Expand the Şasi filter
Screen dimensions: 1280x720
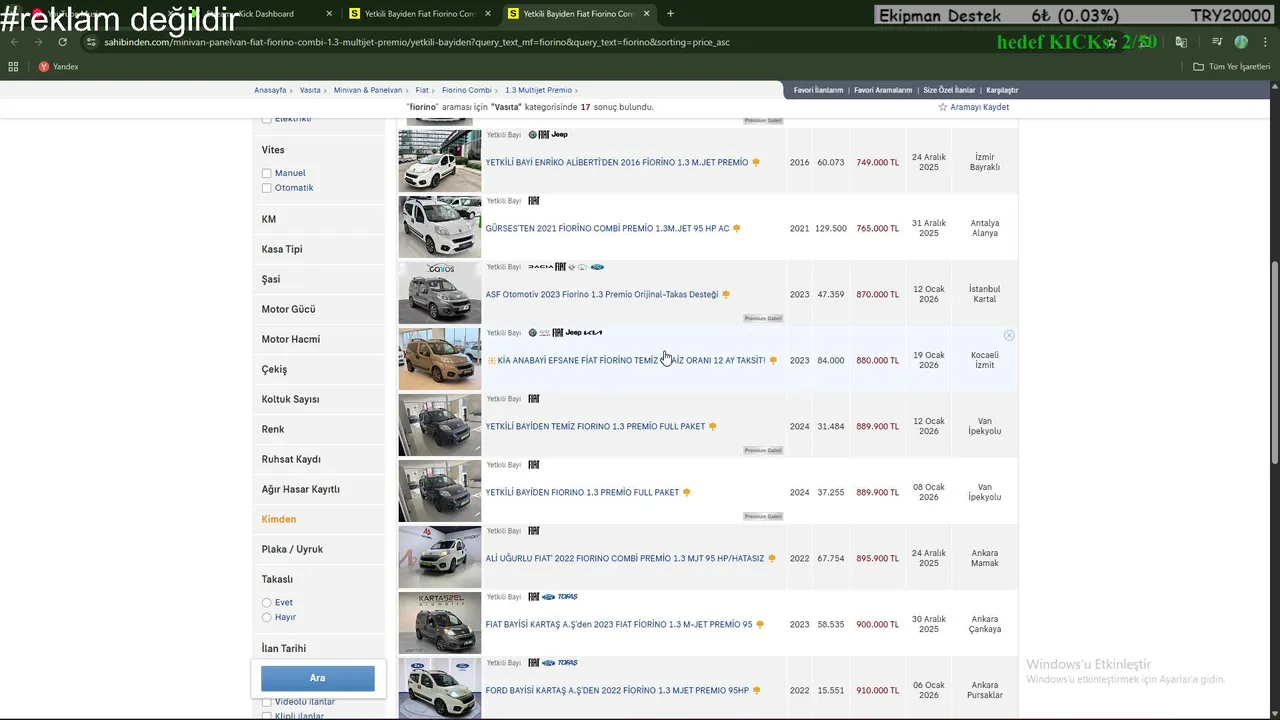[318, 279]
